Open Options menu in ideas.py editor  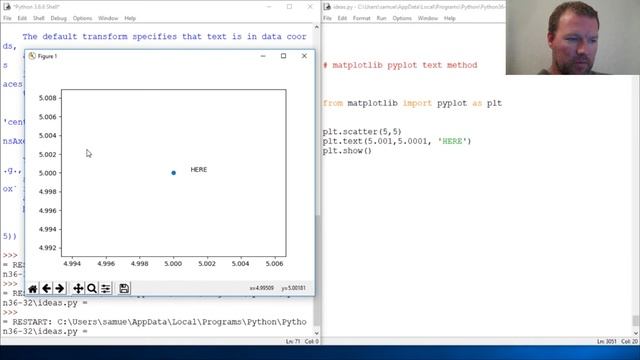coord(402,18)
